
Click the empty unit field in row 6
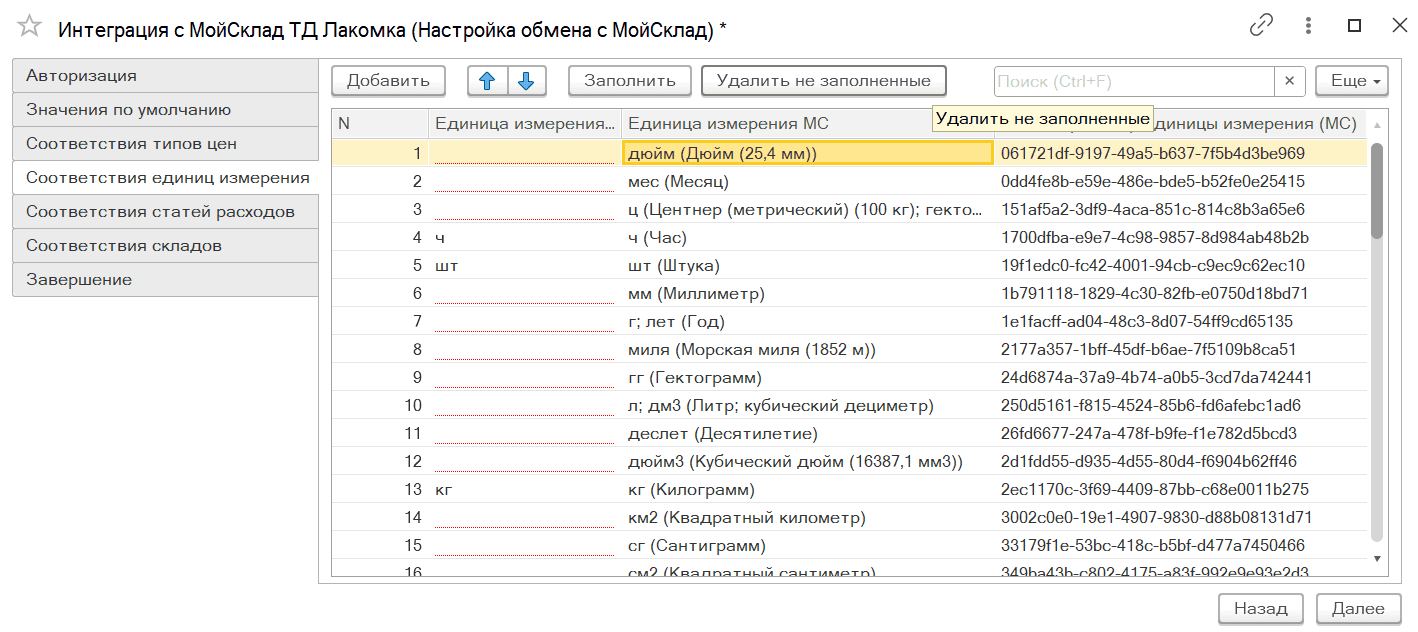coord(525,294)
